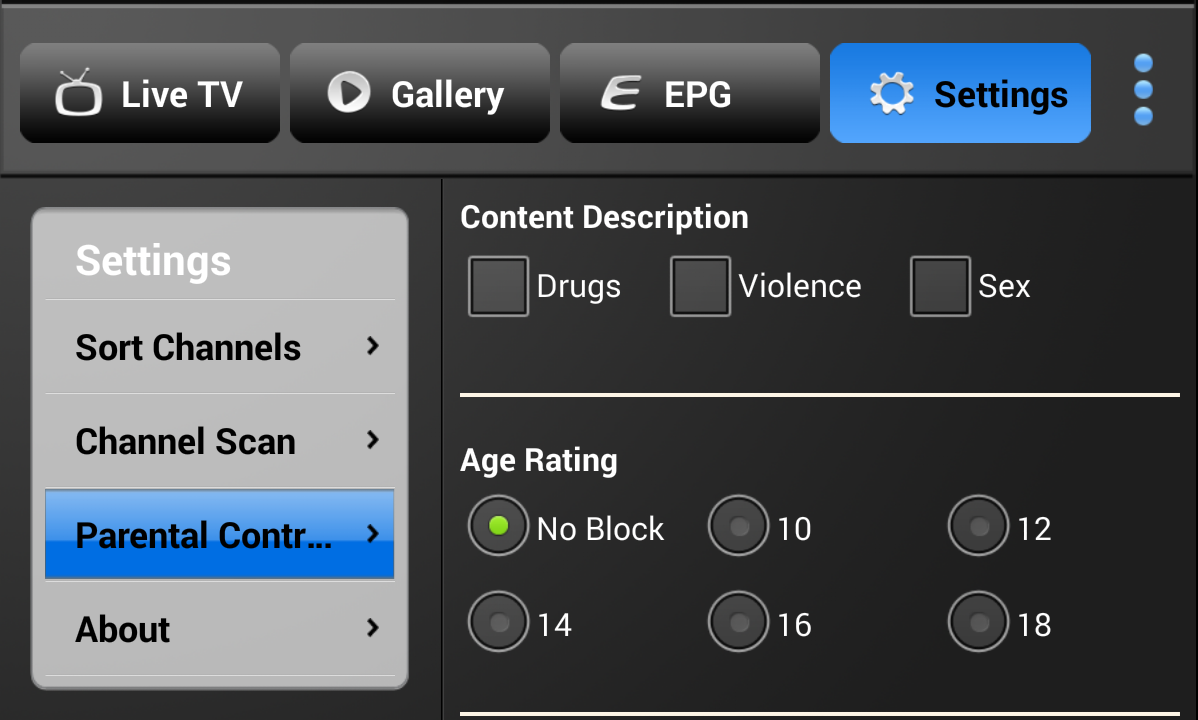Select age rating 16 radio button
1198x720 pixels.
(738, 622)
